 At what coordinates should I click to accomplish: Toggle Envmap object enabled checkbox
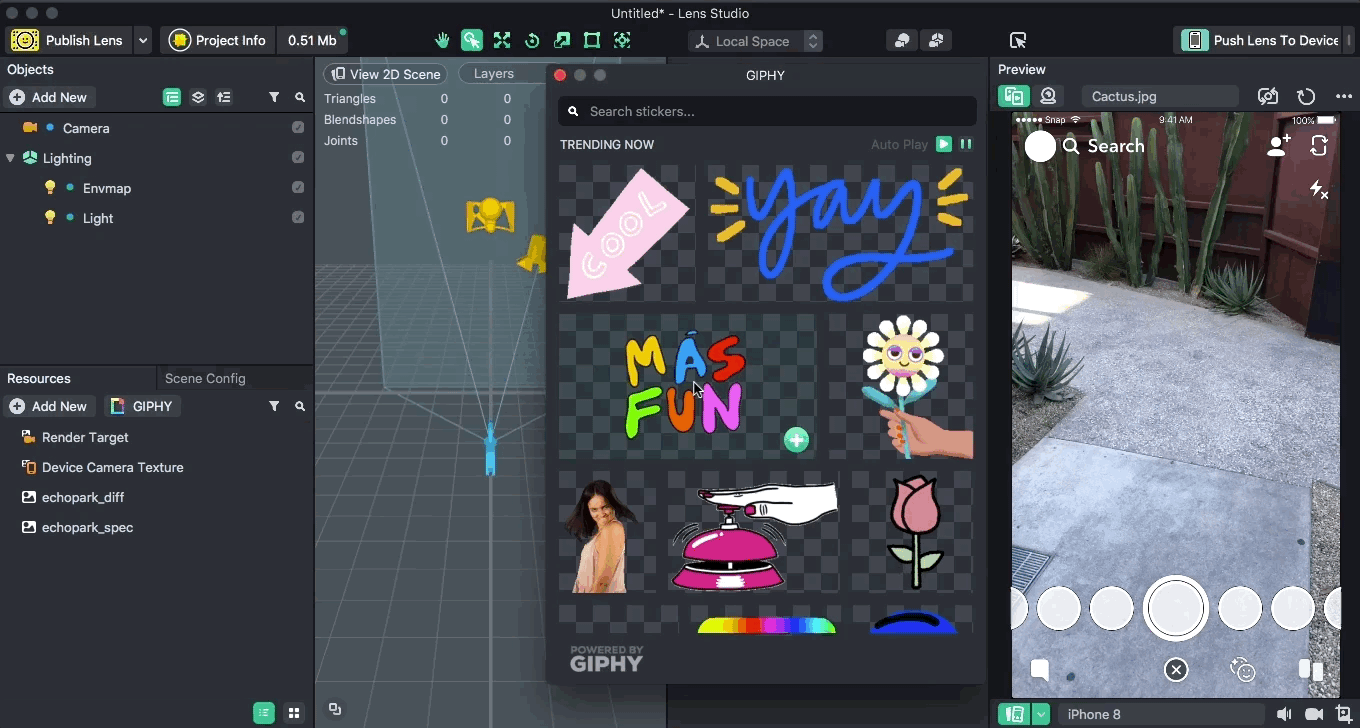[298, 188]
